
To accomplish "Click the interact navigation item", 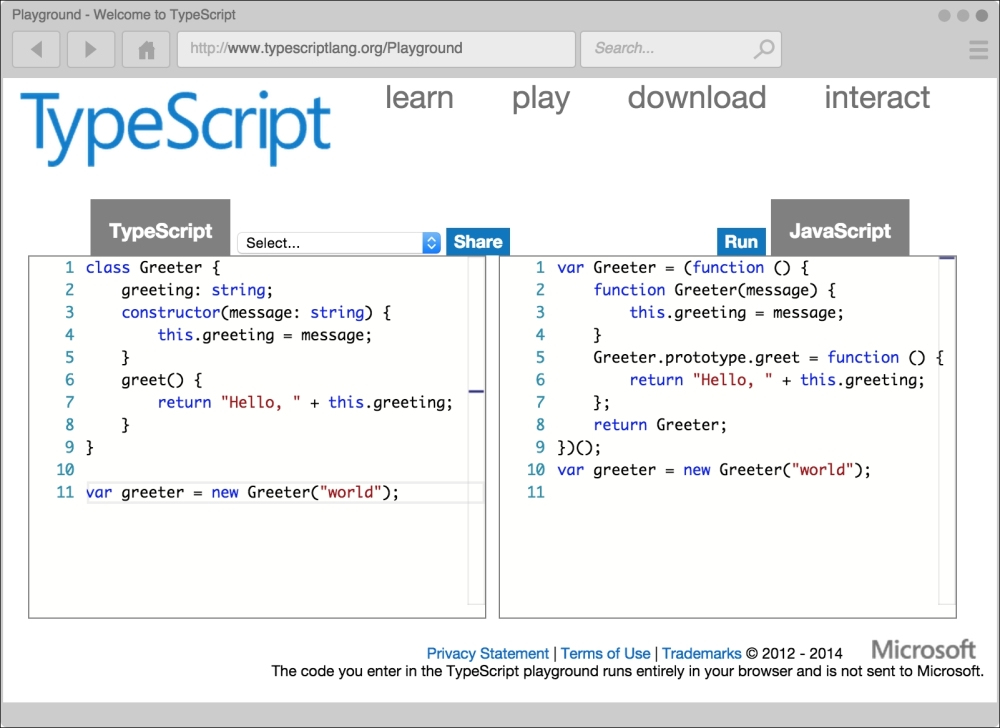I will click(x=877, y=98).
